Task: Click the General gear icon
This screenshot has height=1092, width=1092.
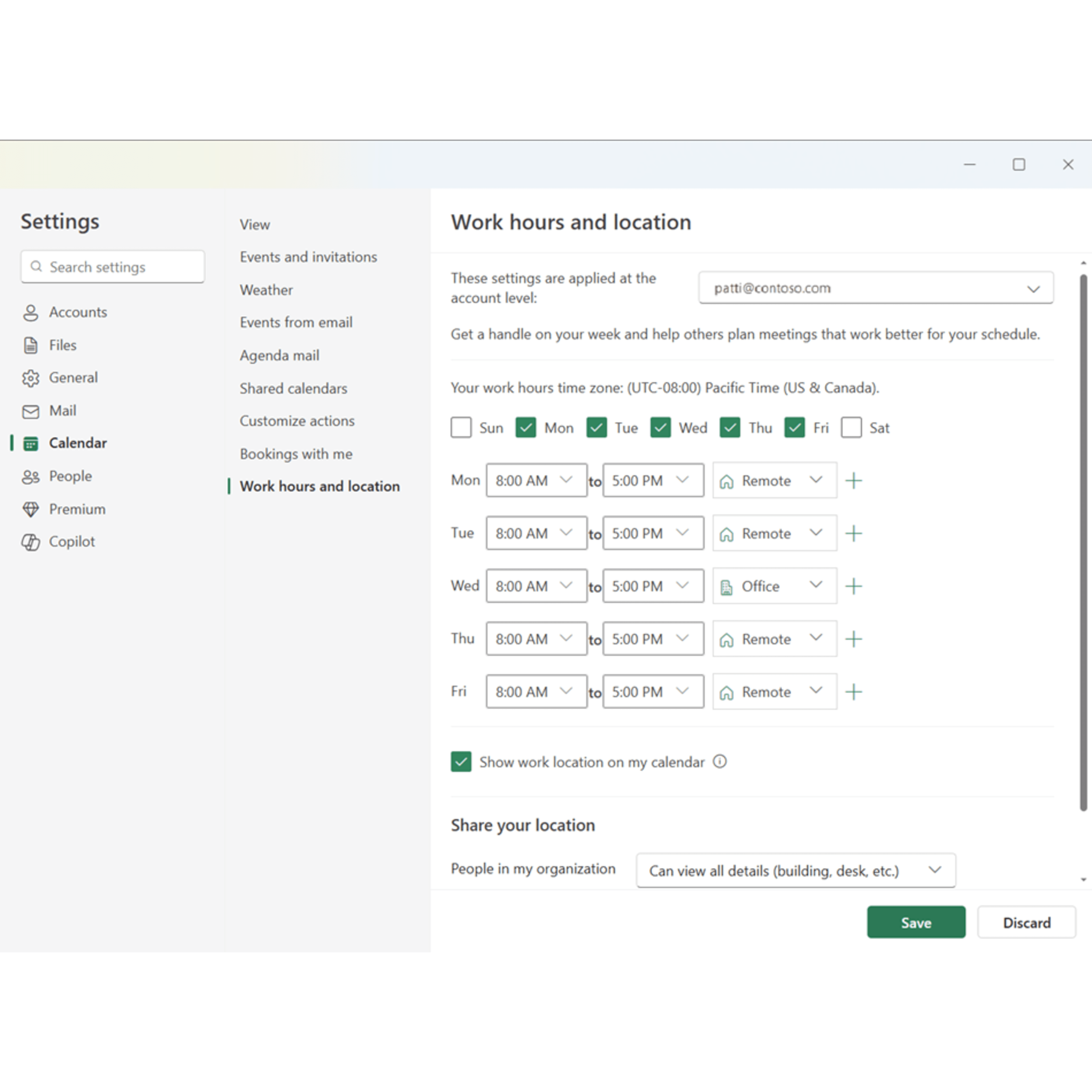Action: coord(30,378)
